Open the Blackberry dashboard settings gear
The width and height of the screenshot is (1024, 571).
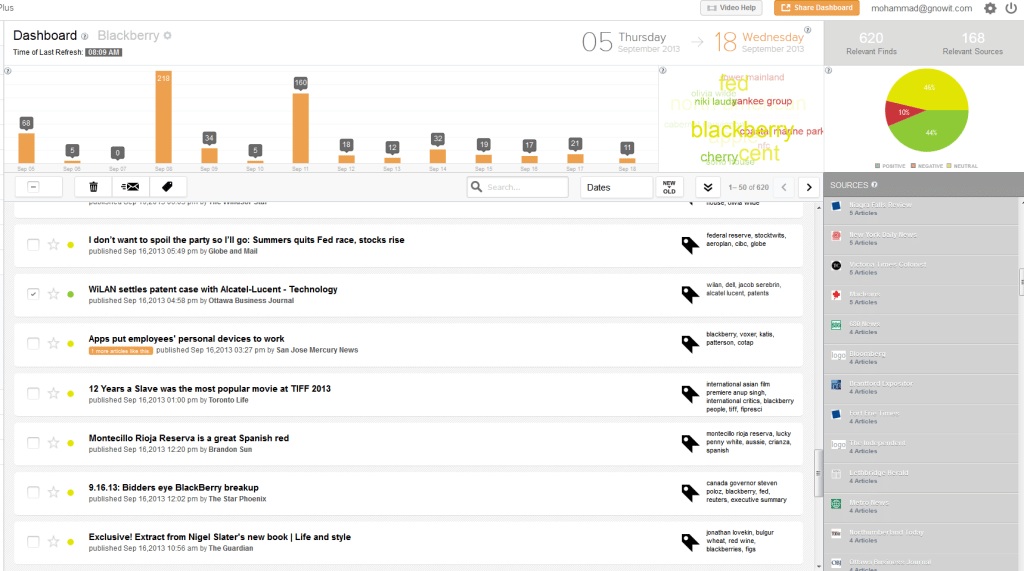coord(168,36)
